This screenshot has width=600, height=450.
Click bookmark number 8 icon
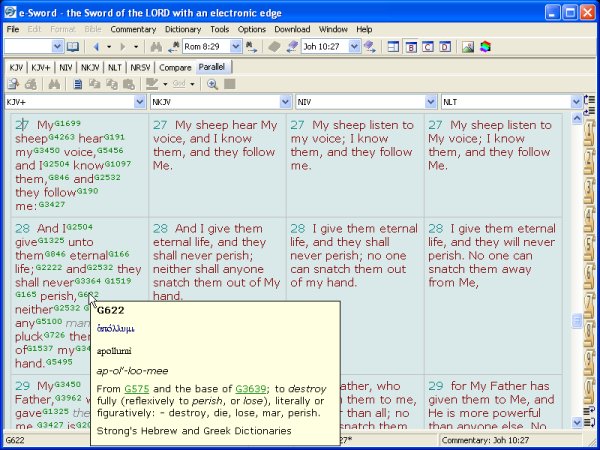tap(589, 334)
